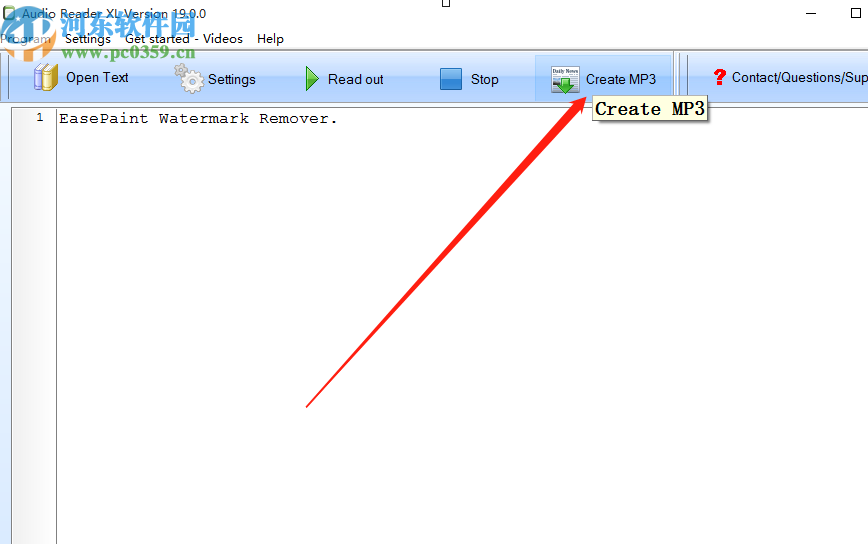Click the Read out button label

355,79
